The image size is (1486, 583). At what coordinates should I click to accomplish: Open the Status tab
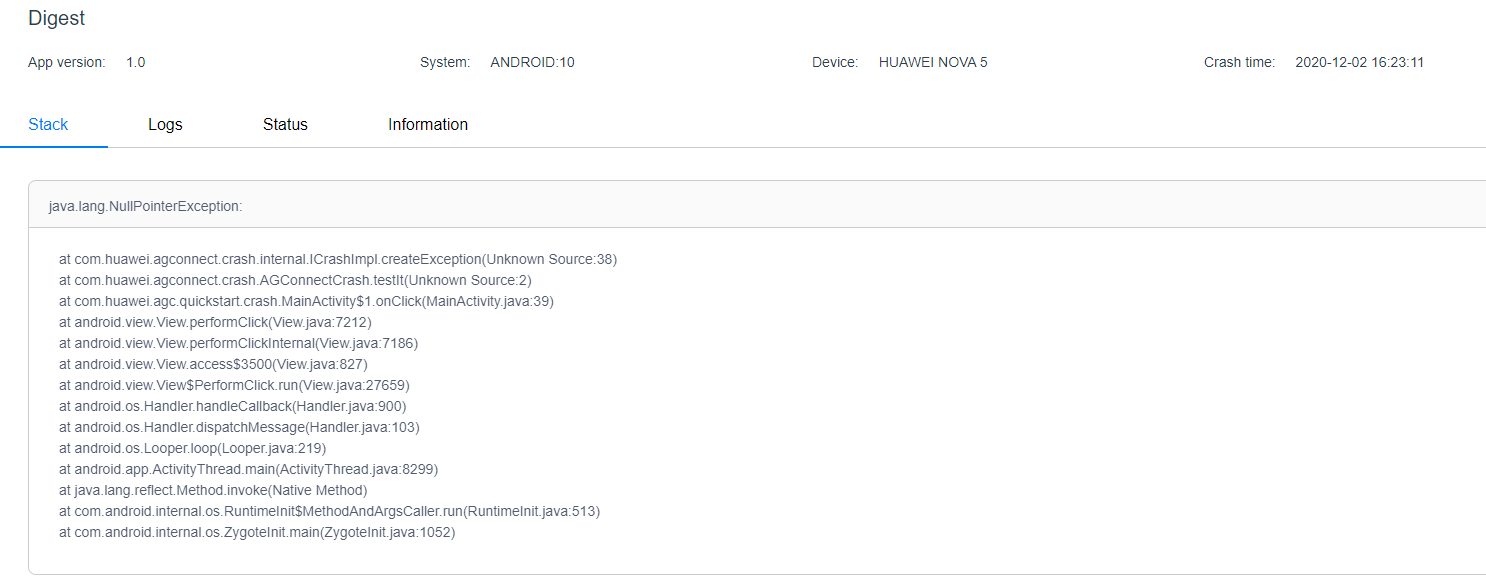pos(285,125)
